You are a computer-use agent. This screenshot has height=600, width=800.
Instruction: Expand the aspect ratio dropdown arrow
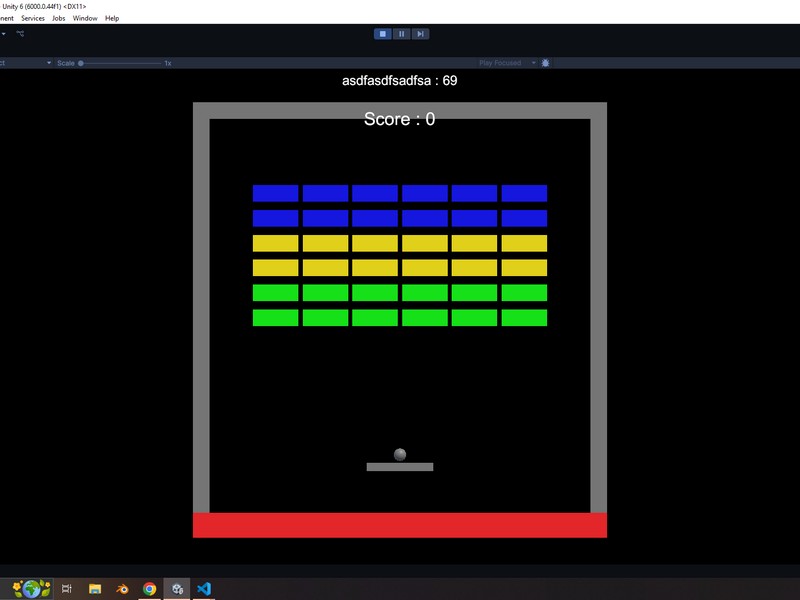click(x=49, y=63)
